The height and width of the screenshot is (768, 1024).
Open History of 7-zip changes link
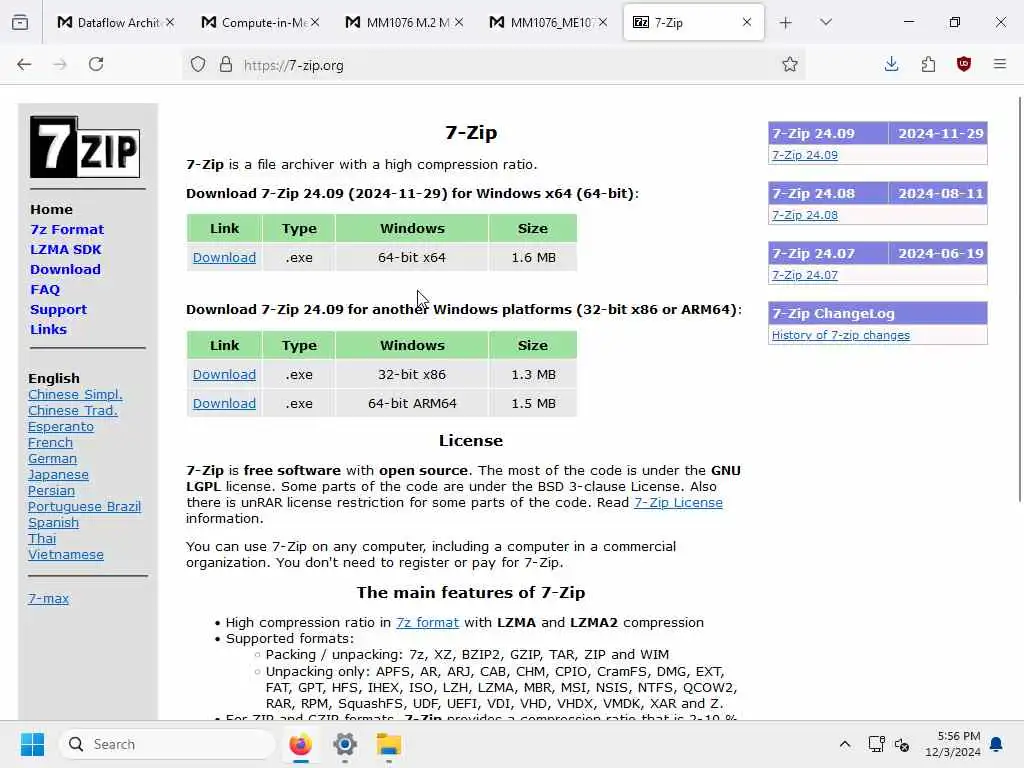tap(840, 335)
